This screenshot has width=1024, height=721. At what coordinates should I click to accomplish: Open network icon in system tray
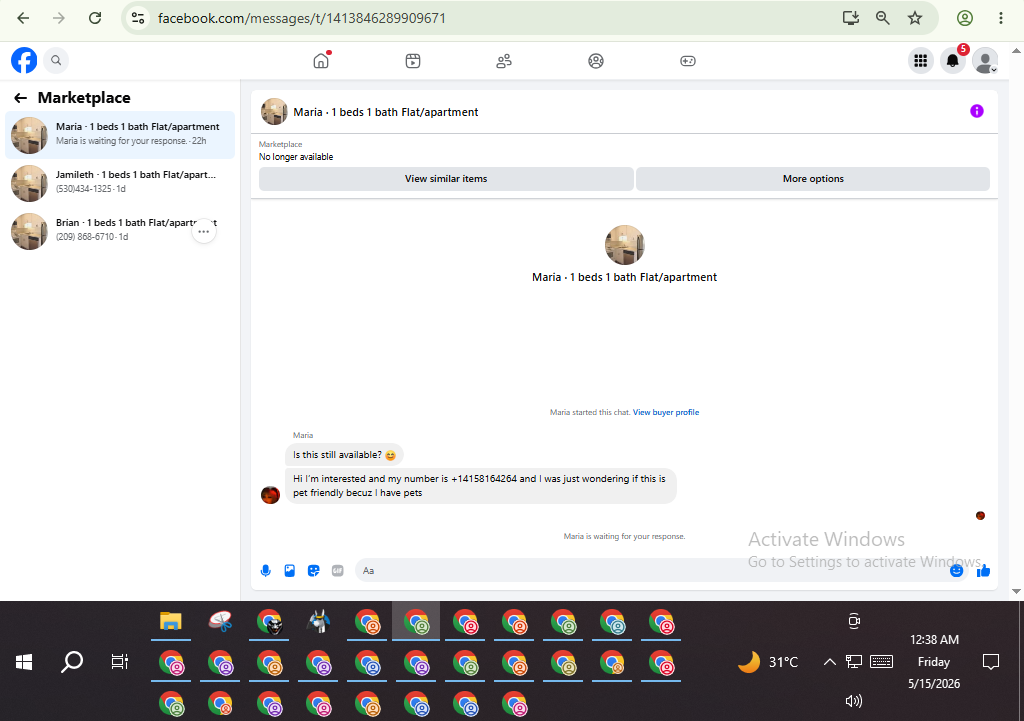pyautogui.click(x=854, y=662)
